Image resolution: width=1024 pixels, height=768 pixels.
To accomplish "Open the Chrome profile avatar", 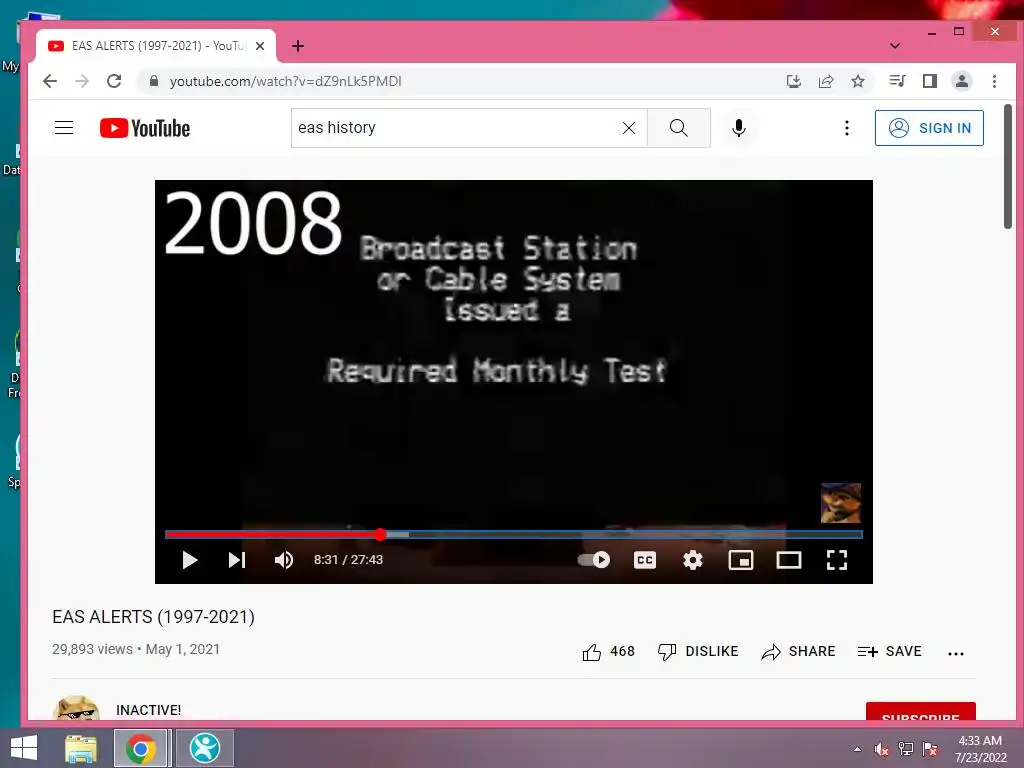I will [961, 81].
